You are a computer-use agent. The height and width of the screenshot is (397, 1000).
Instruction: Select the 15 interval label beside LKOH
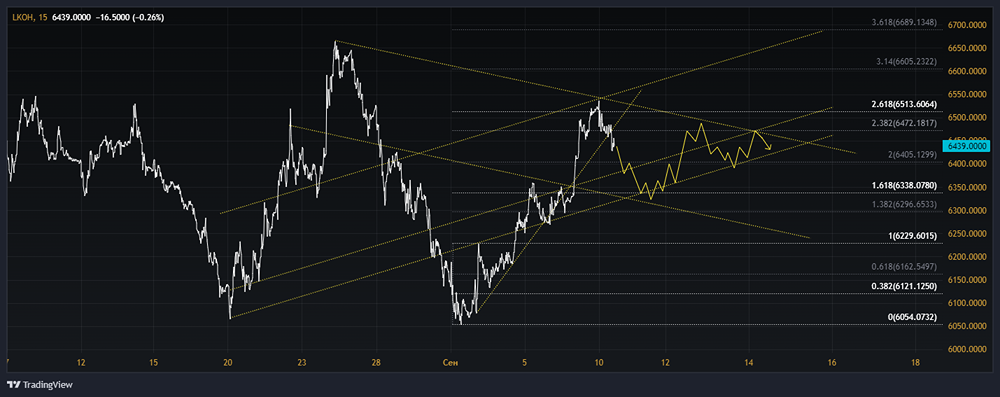click(42, 18)
